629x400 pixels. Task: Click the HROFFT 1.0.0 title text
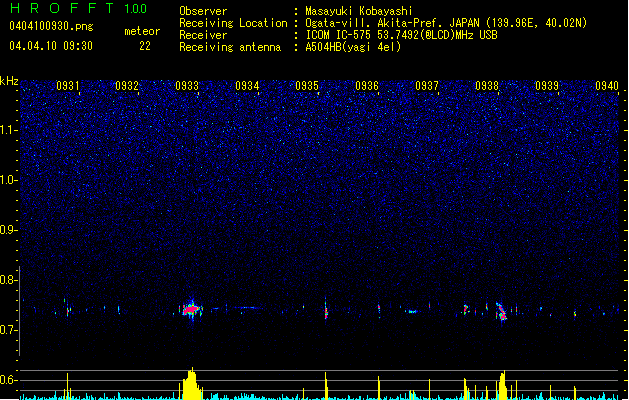pos(79,8)
